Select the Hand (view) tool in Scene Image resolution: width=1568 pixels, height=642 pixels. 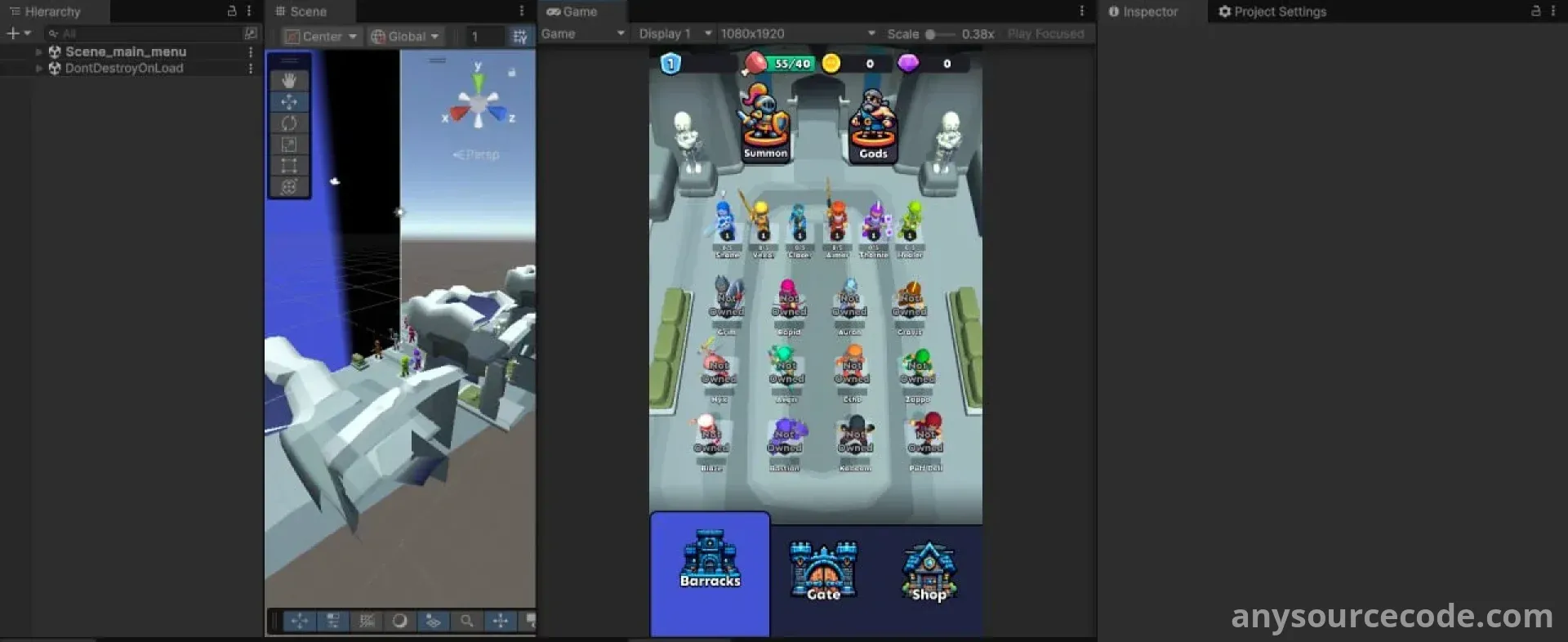point(289,80)
